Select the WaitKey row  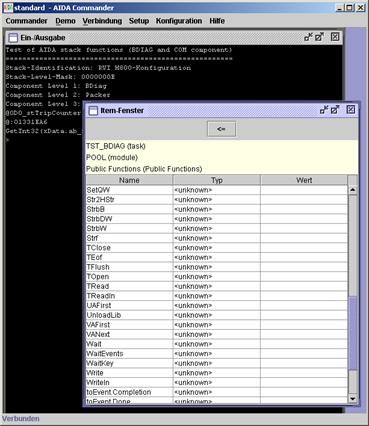click(217, 363)
